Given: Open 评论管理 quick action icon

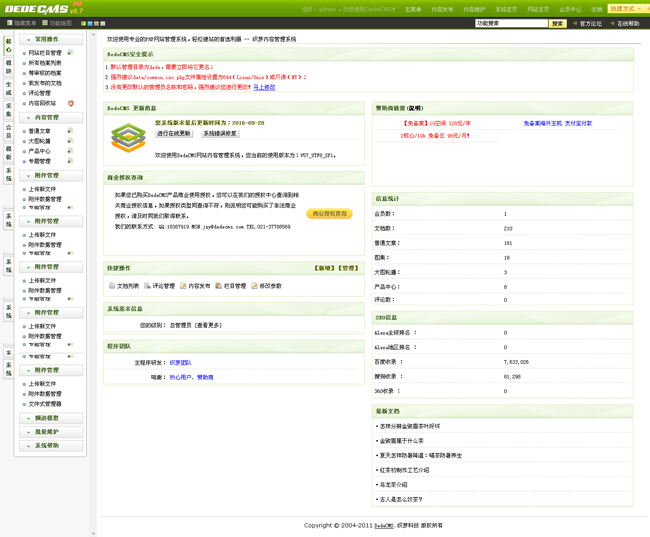Looking at the screenshot, I should click(147, 286).
